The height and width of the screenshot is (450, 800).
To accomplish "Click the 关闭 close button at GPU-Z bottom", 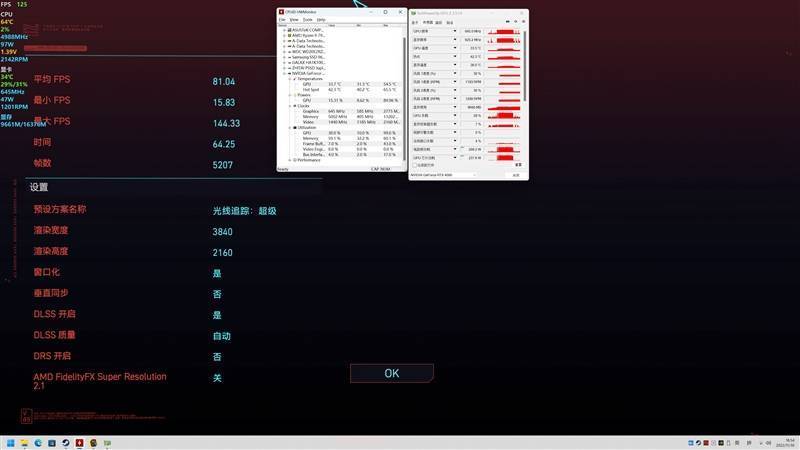I will point(516,175).
